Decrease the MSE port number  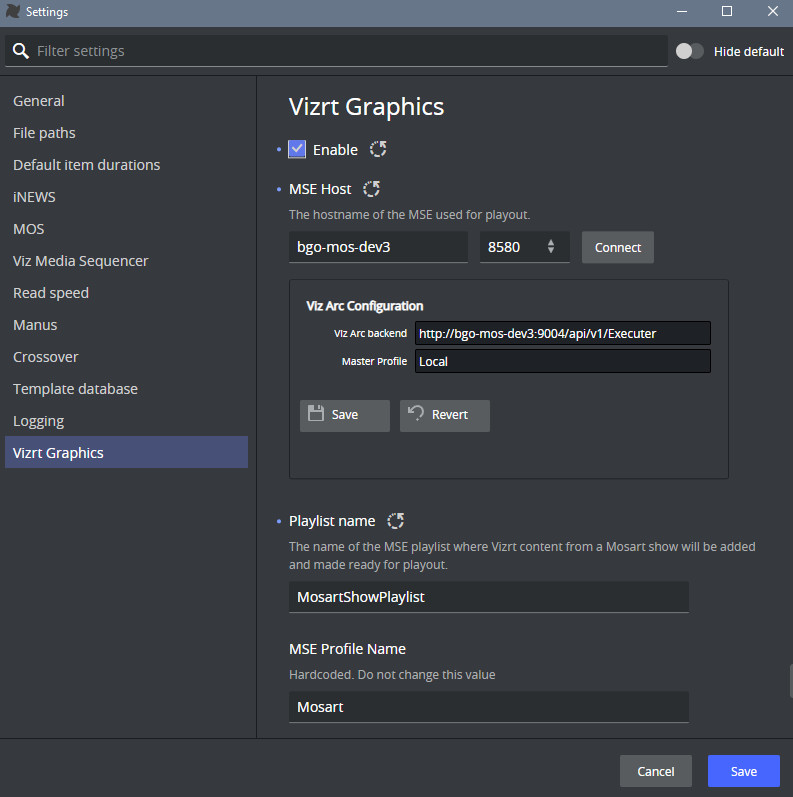pyautogui.click(x=551, y=252)
